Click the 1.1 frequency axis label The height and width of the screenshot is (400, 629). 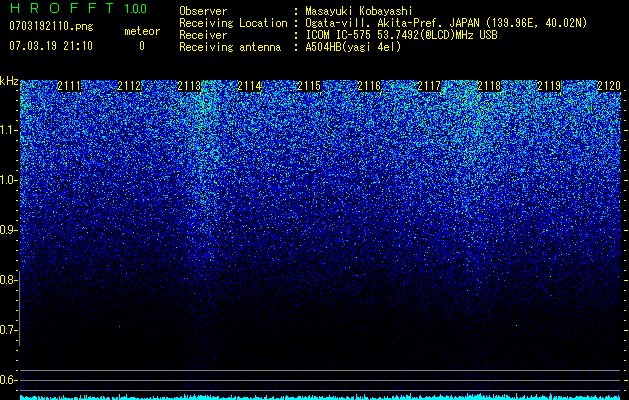point(8,130)
